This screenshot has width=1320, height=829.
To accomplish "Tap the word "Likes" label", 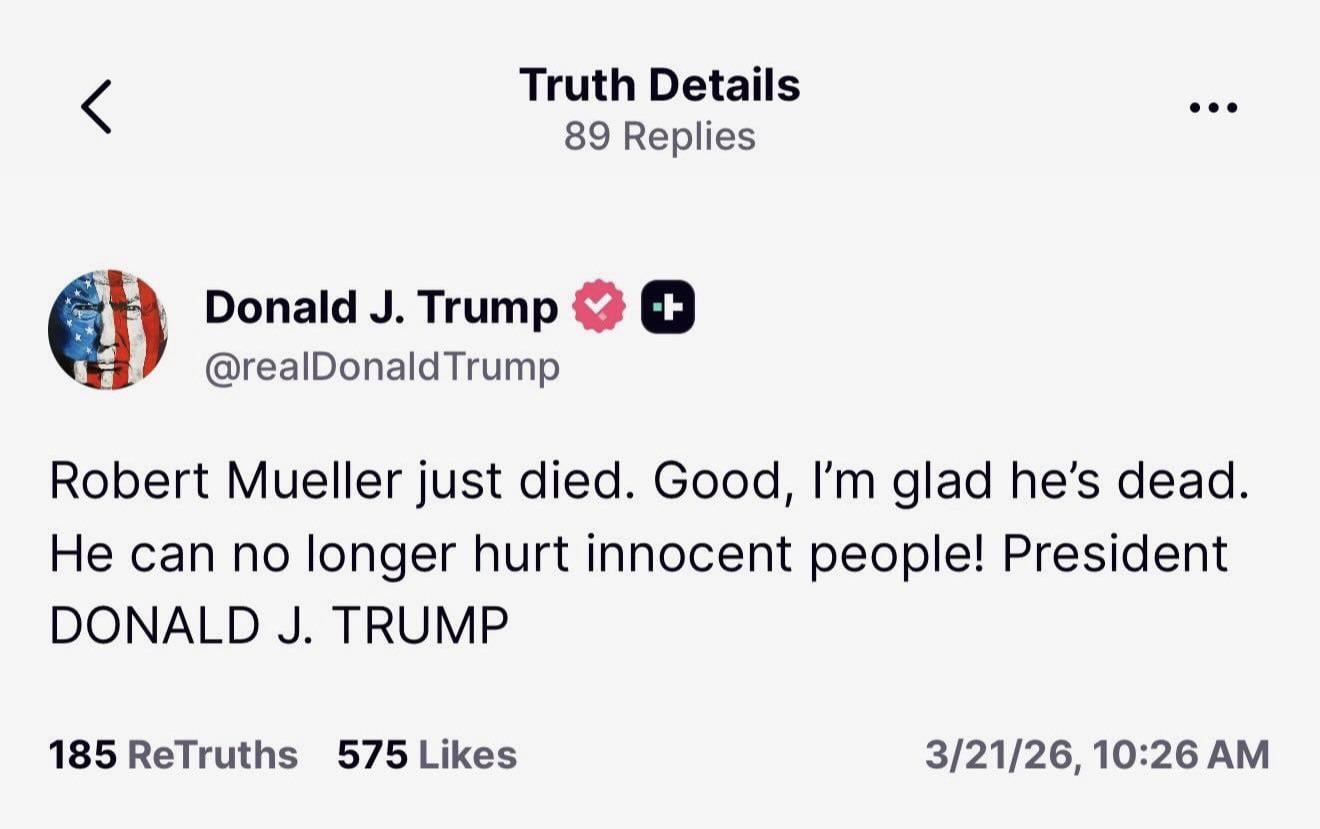I will (468, 754).
